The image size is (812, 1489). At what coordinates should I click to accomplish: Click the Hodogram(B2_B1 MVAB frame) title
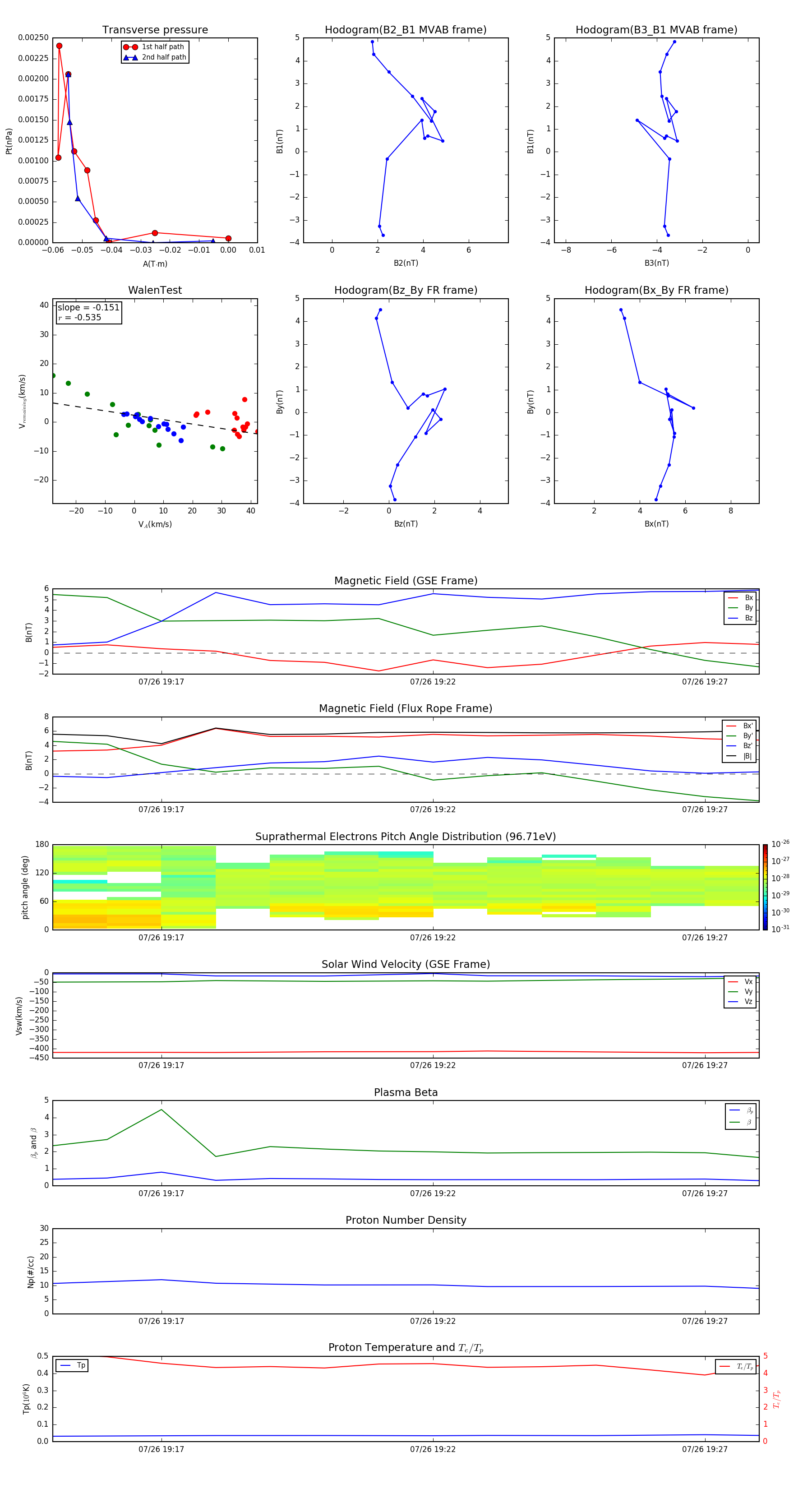point(406,30)
